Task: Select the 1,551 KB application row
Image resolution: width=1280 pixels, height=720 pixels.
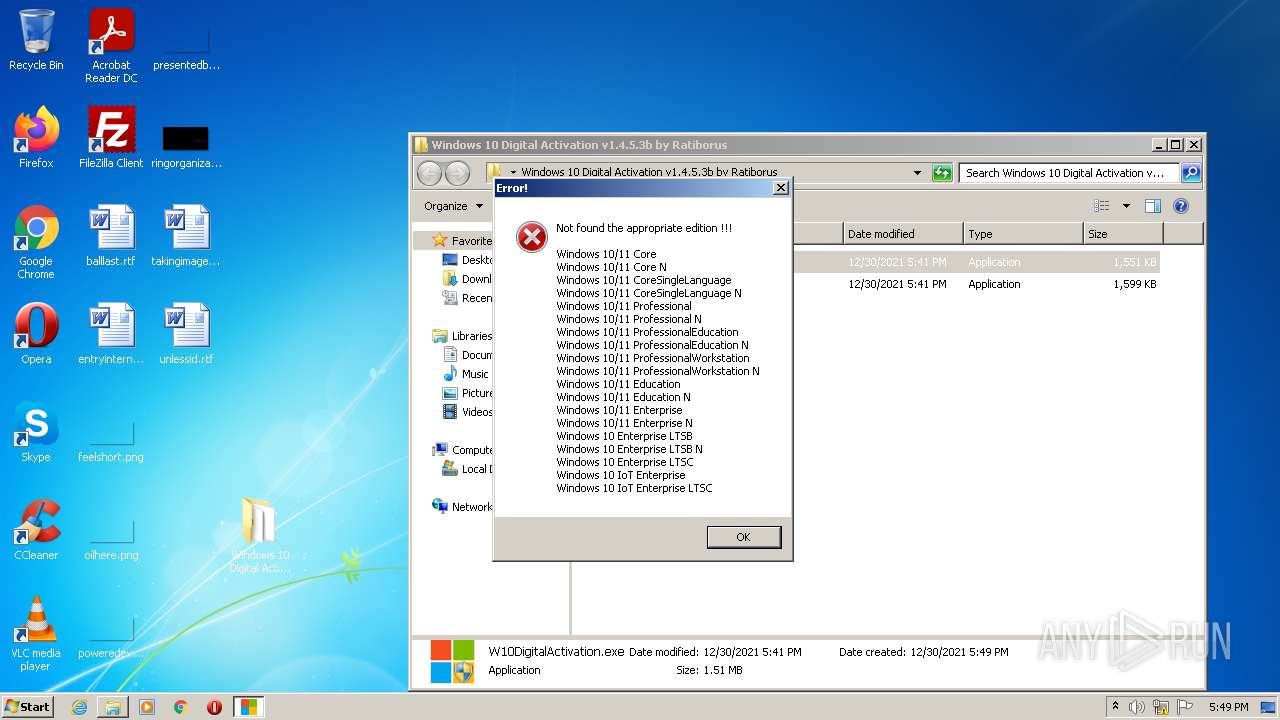Action: click(x=976, y=262)
